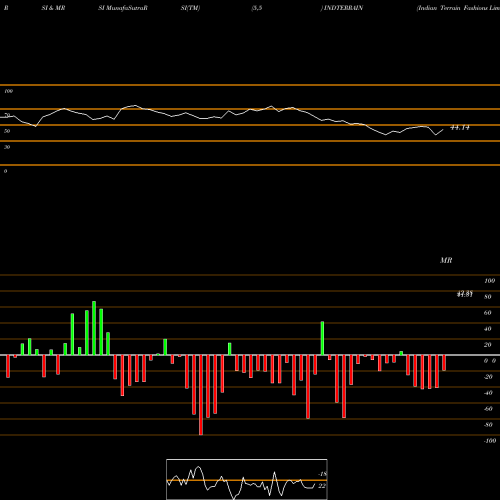Click the -18 value in mini chart

pyautogui.click(x=322, y=474)
